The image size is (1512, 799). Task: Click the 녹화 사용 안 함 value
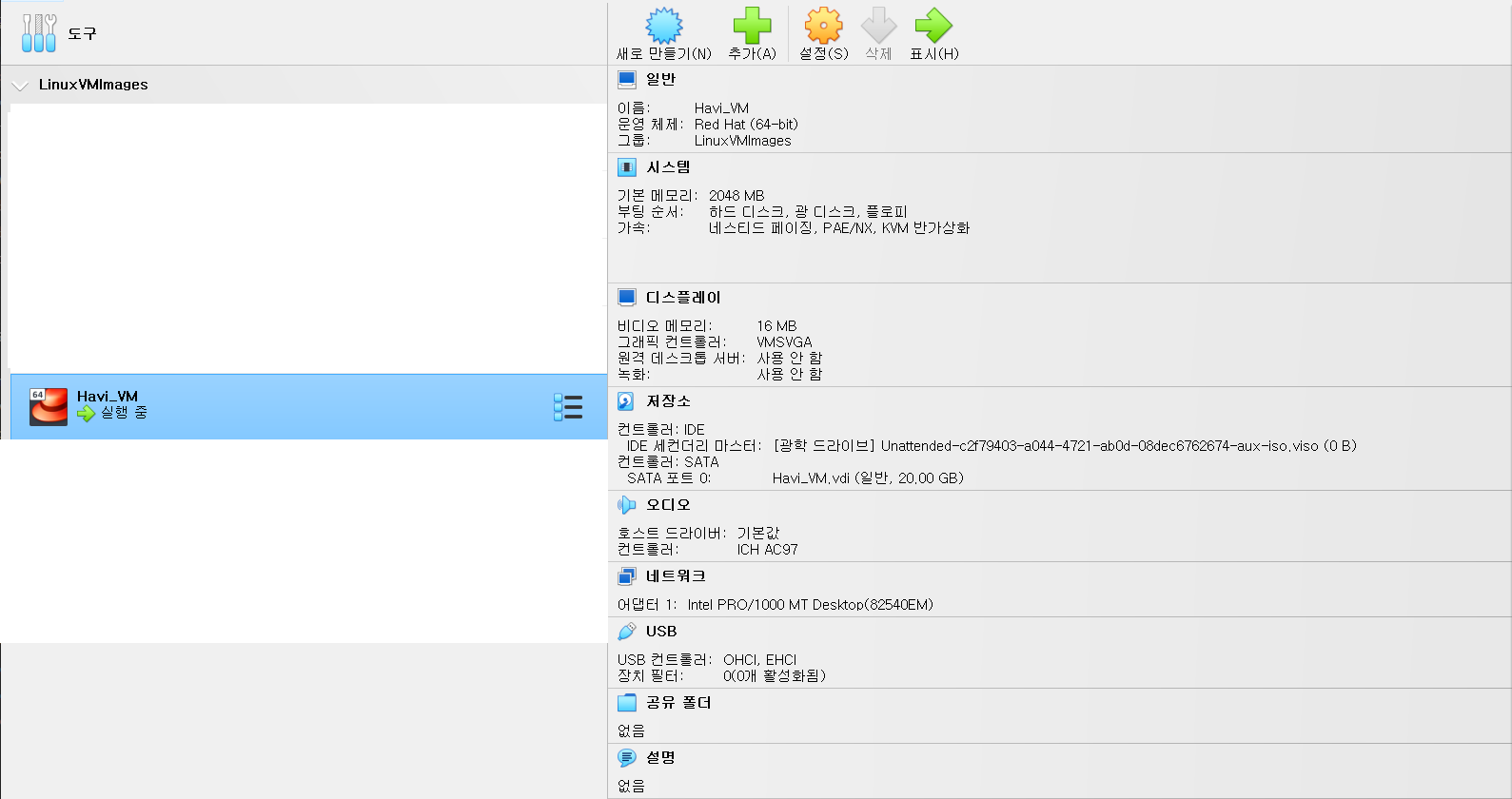790,375
